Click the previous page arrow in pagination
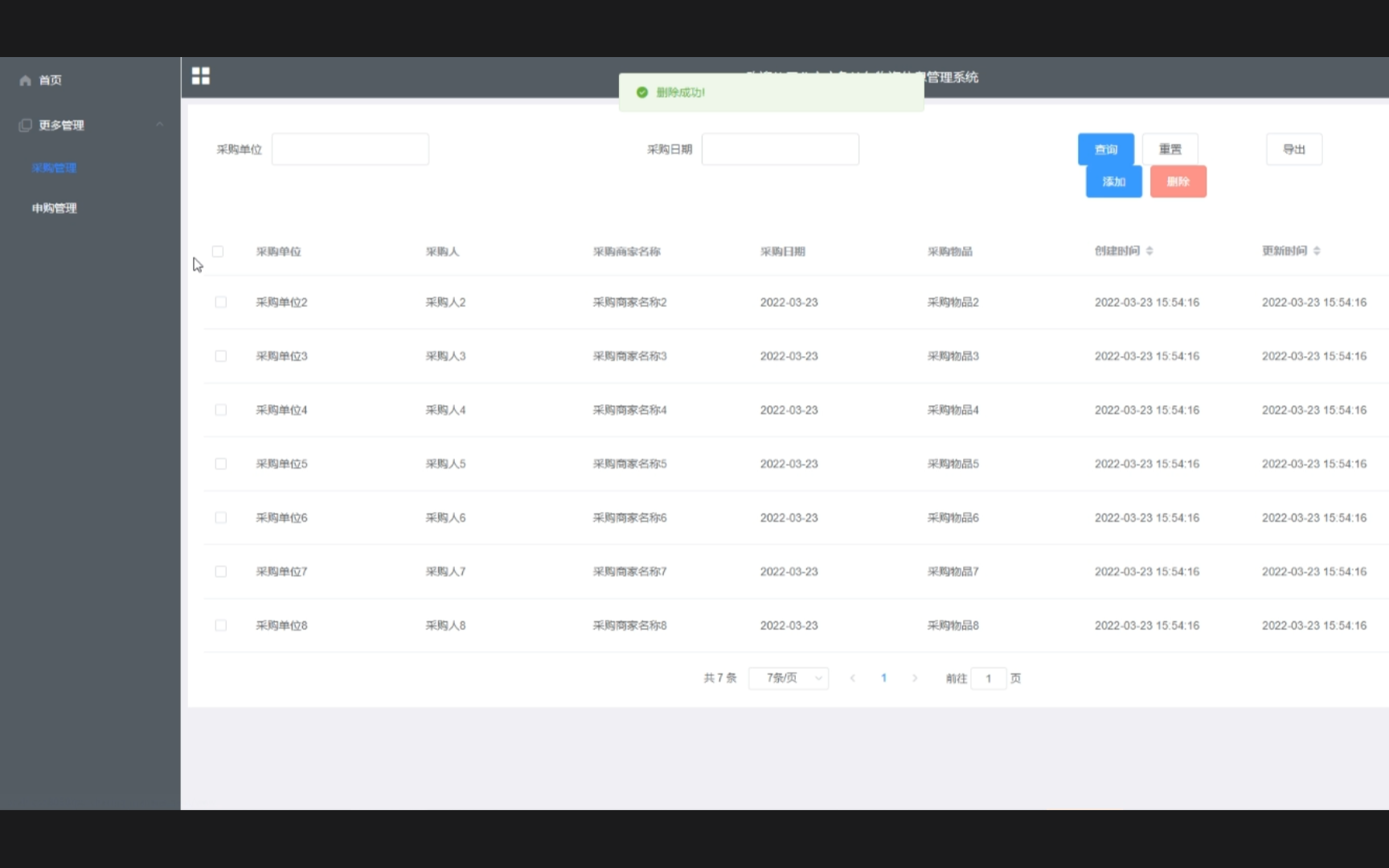1389x868 pixels. [852, 678]
